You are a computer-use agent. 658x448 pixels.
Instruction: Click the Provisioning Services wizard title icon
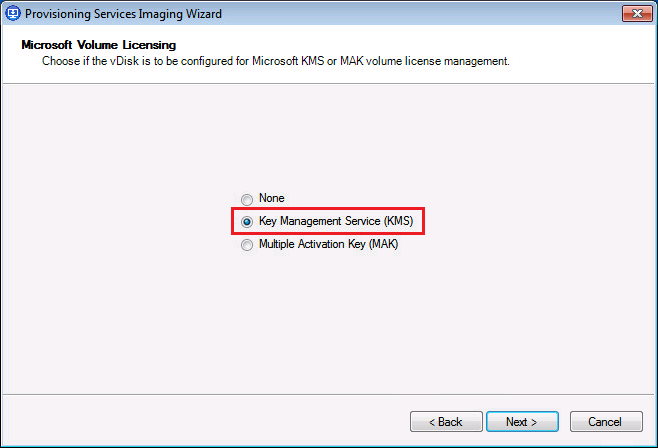[x=12, y=14]
